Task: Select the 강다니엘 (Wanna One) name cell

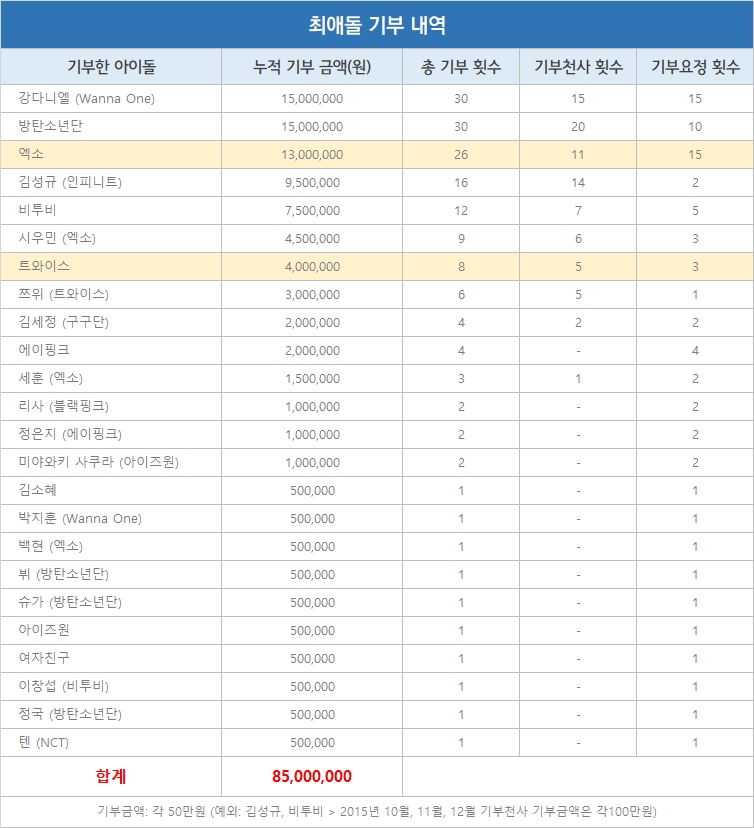Action: pos(86,99)
